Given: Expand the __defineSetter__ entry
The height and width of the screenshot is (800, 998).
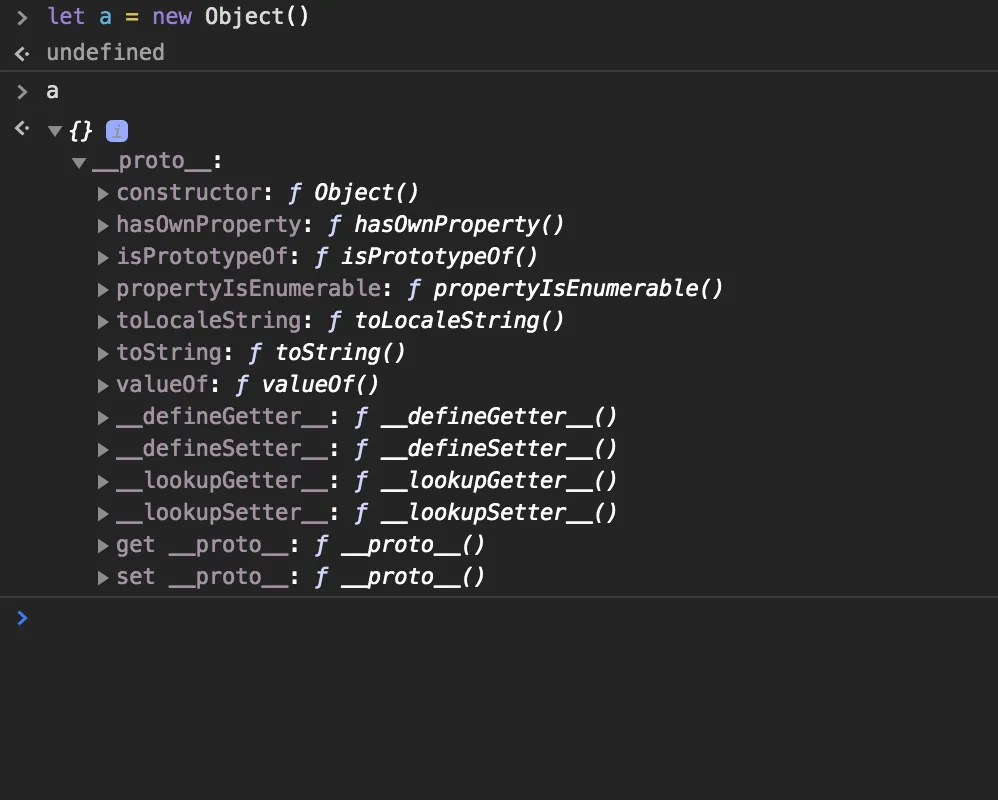Looking at the screenshot, I should [104, 450].
